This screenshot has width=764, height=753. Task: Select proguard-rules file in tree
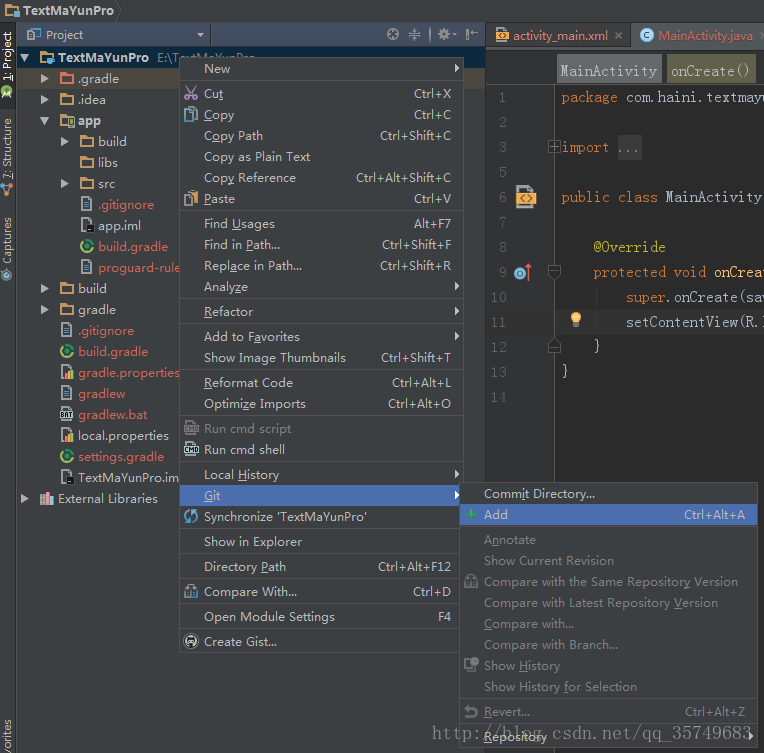pyautogui.click(x=139, y=268)
